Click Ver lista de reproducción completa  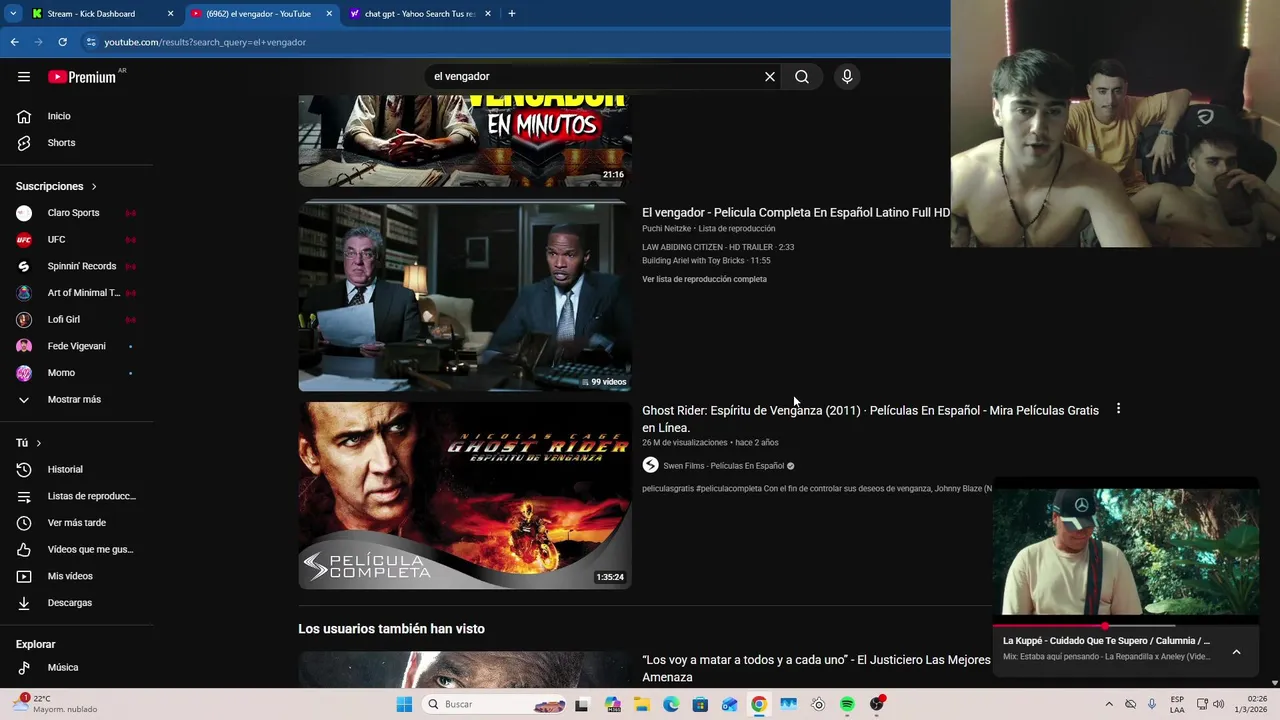click(704, 279)
